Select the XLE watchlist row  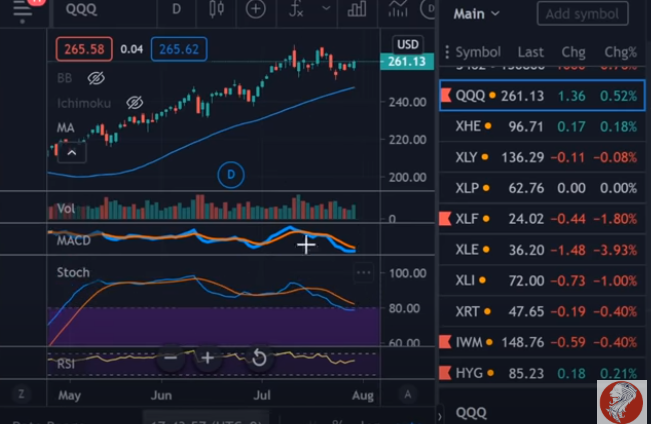tap(542, 250)
